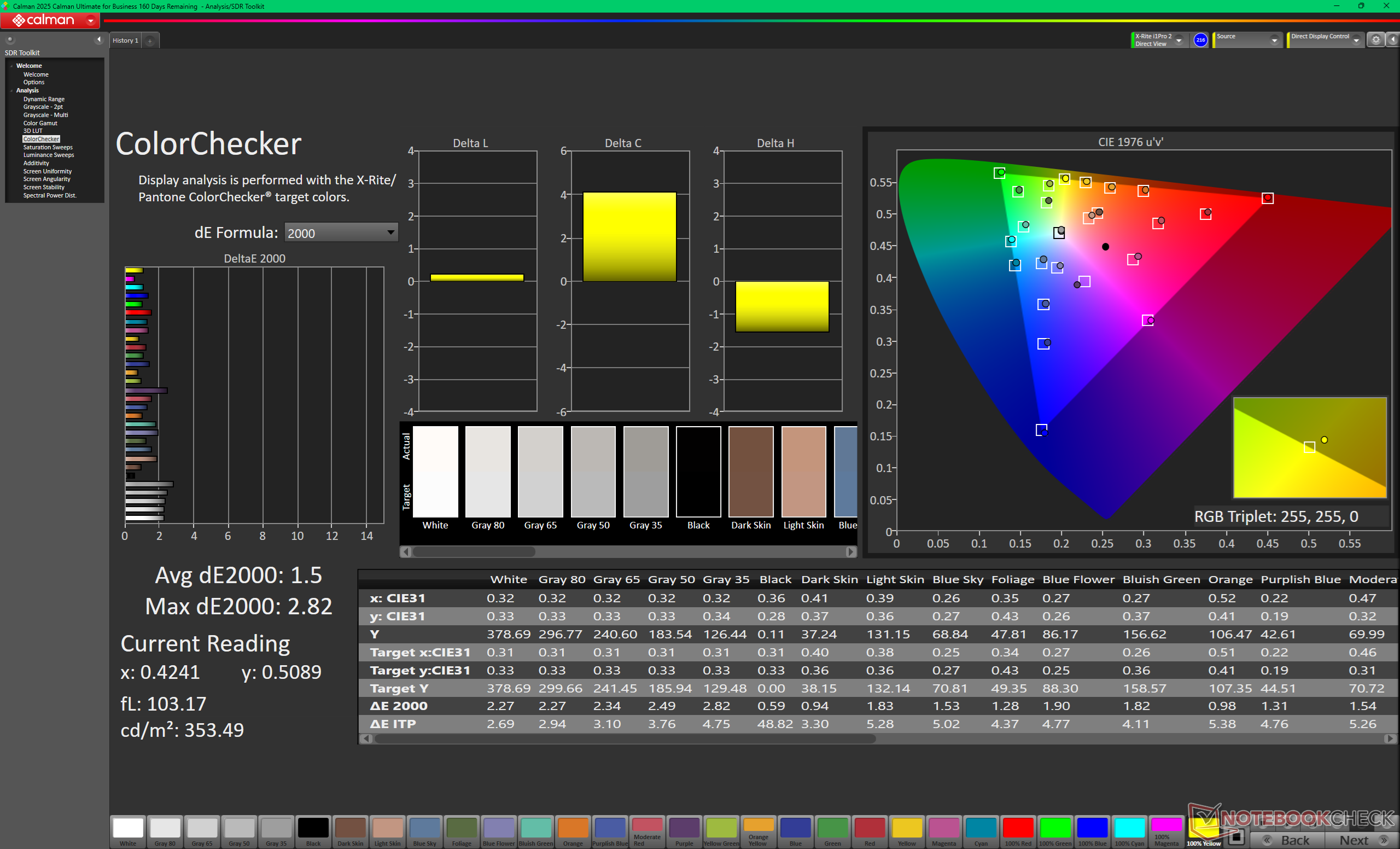Click the stop measurement square icon
Screen dimensions: 1400x849
[1236, 837]
